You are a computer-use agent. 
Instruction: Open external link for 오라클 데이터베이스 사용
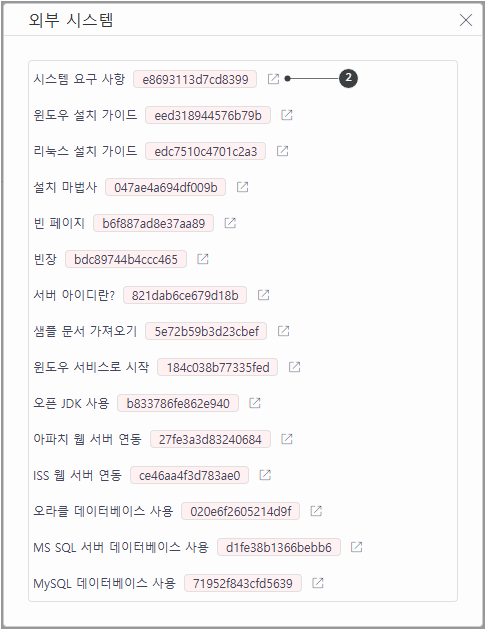[x=317, y=511]
